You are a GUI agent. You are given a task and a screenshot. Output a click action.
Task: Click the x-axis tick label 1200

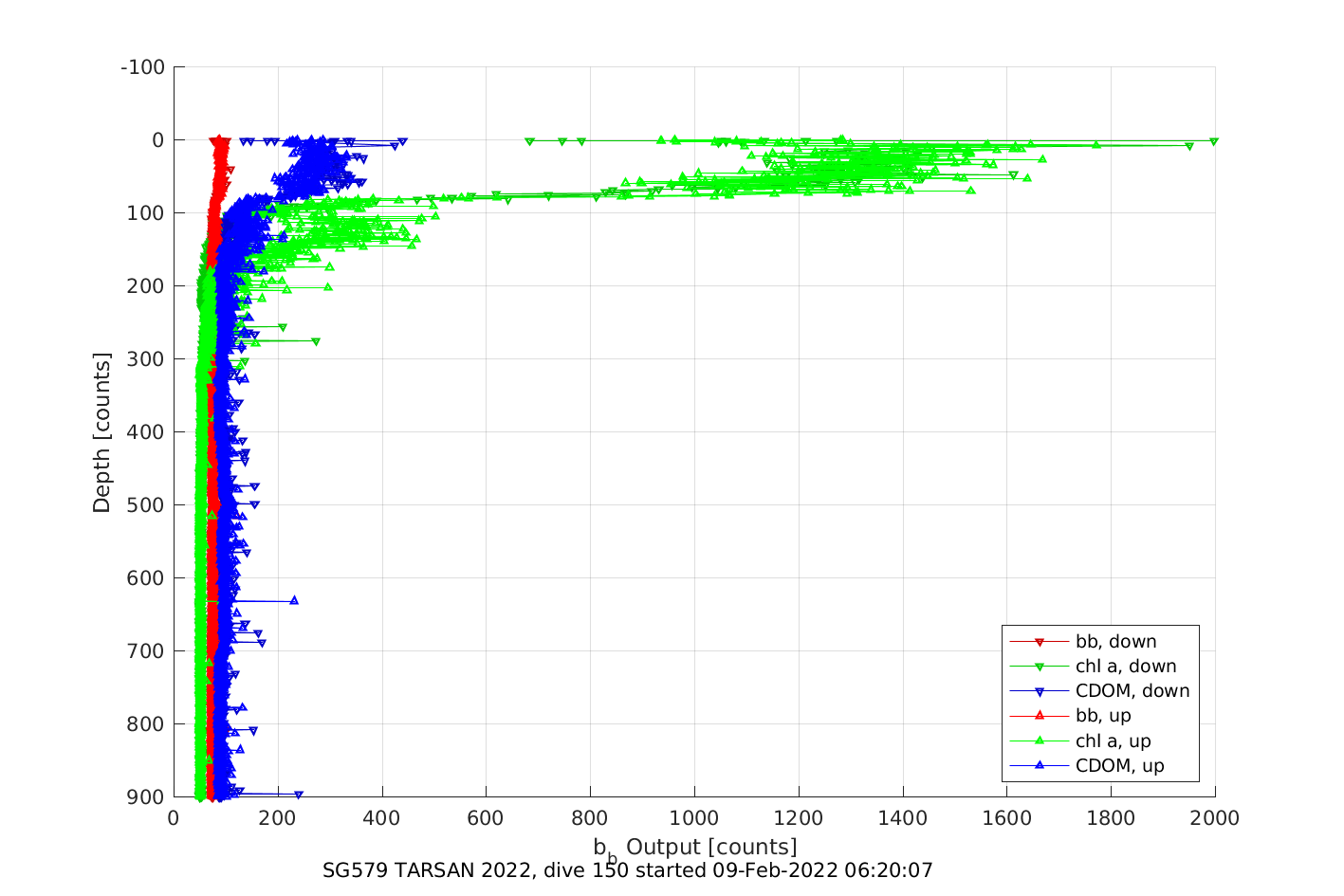(x=799, y=818)
